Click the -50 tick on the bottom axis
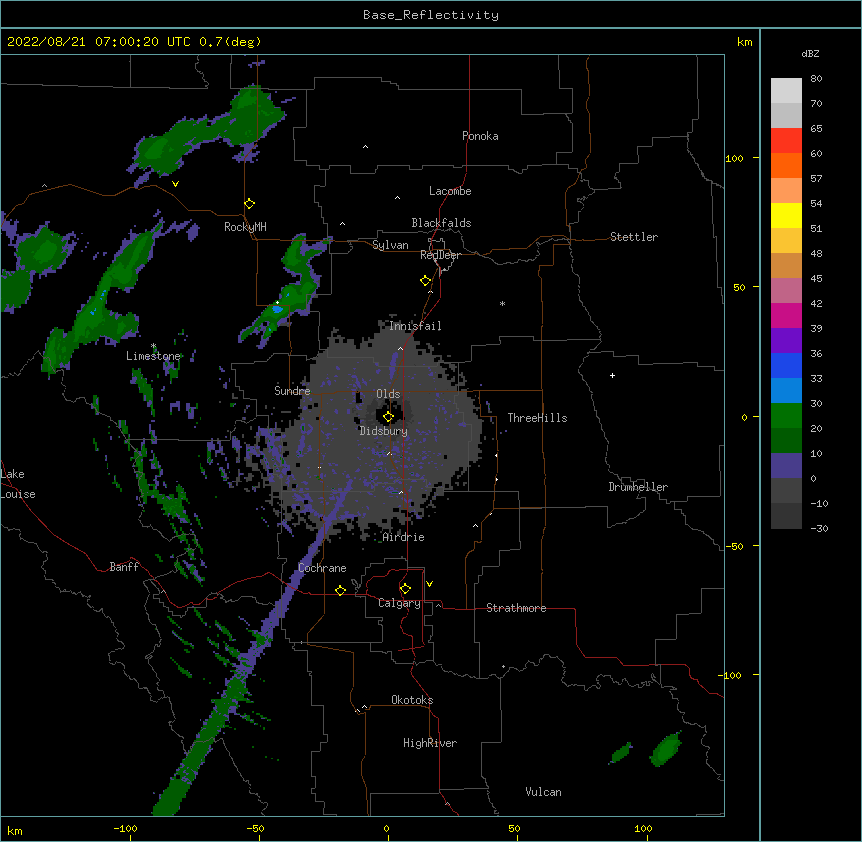Image resolution: width=862 pixels, height=842 pixels. (x=255, y=828)
